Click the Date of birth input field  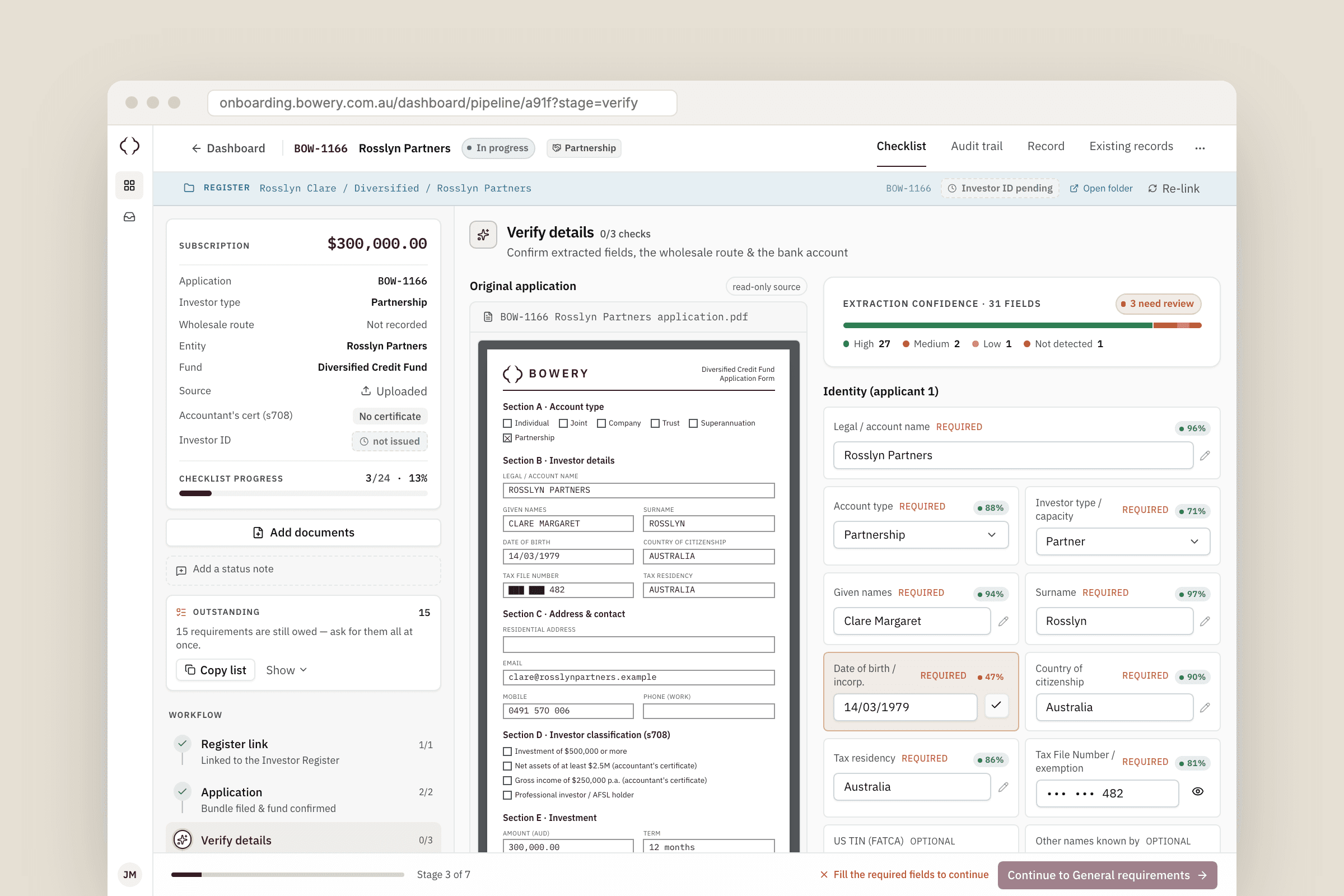pos(905,707)
